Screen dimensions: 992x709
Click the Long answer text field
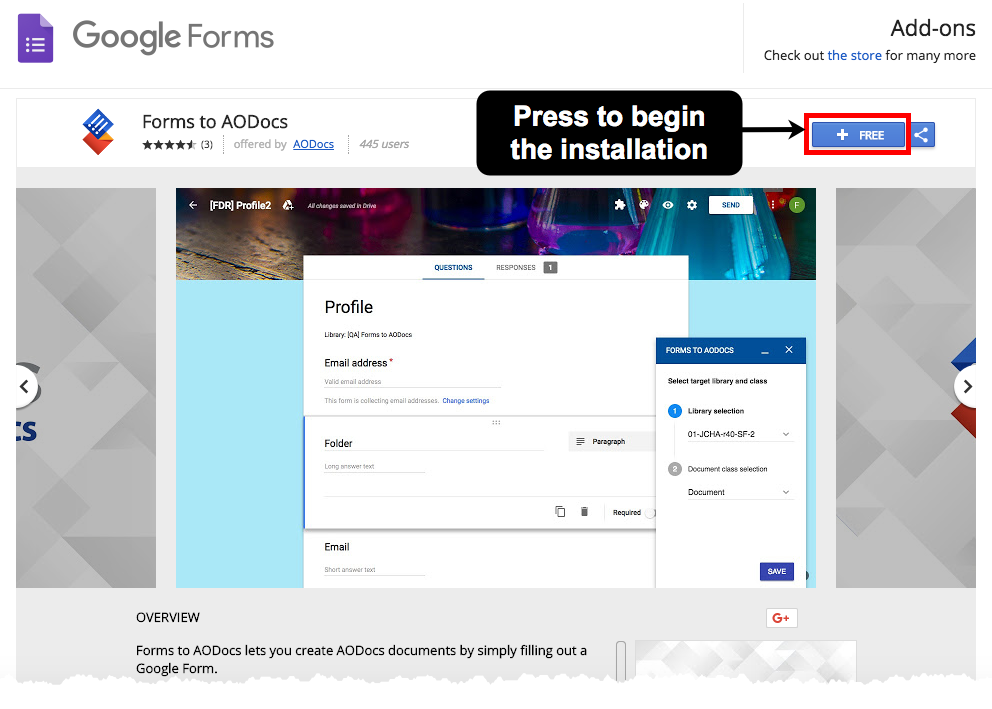[375, 467]
